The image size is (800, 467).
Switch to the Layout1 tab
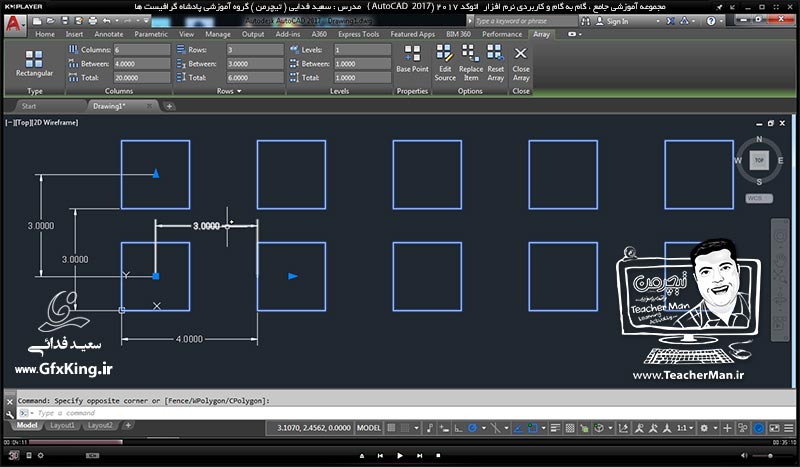62,425
